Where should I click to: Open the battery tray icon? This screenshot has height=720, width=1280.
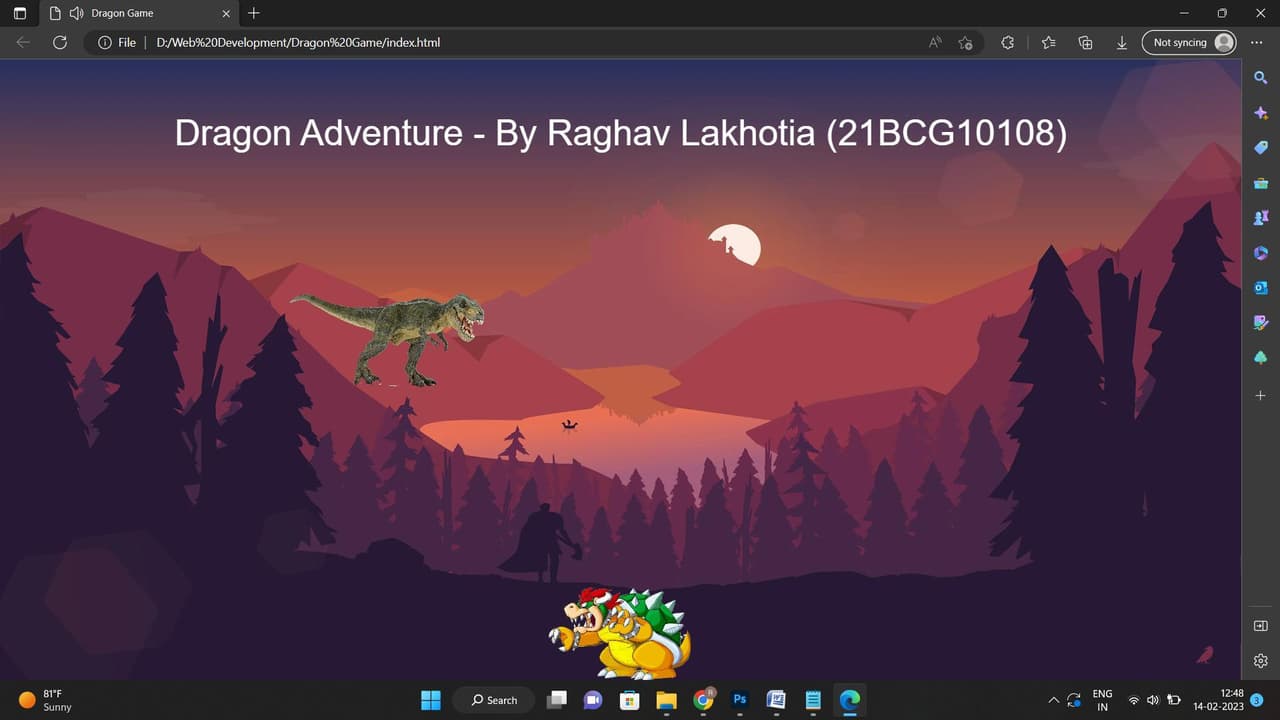point(1173,700)
